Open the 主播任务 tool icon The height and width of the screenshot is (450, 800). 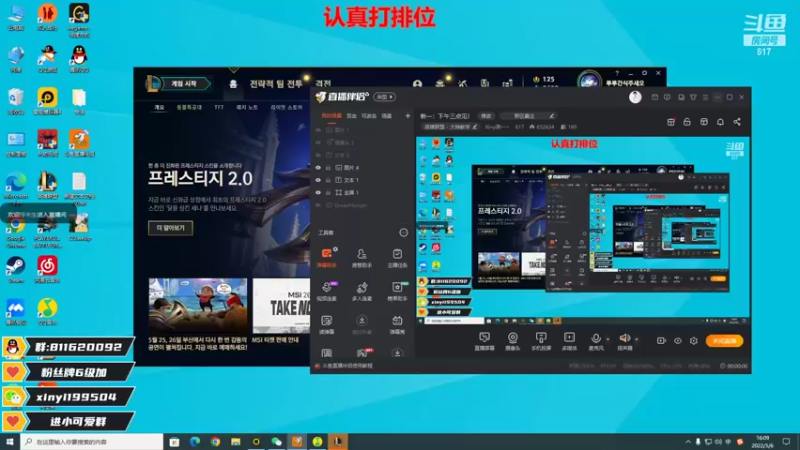click(x=397, y=258)
